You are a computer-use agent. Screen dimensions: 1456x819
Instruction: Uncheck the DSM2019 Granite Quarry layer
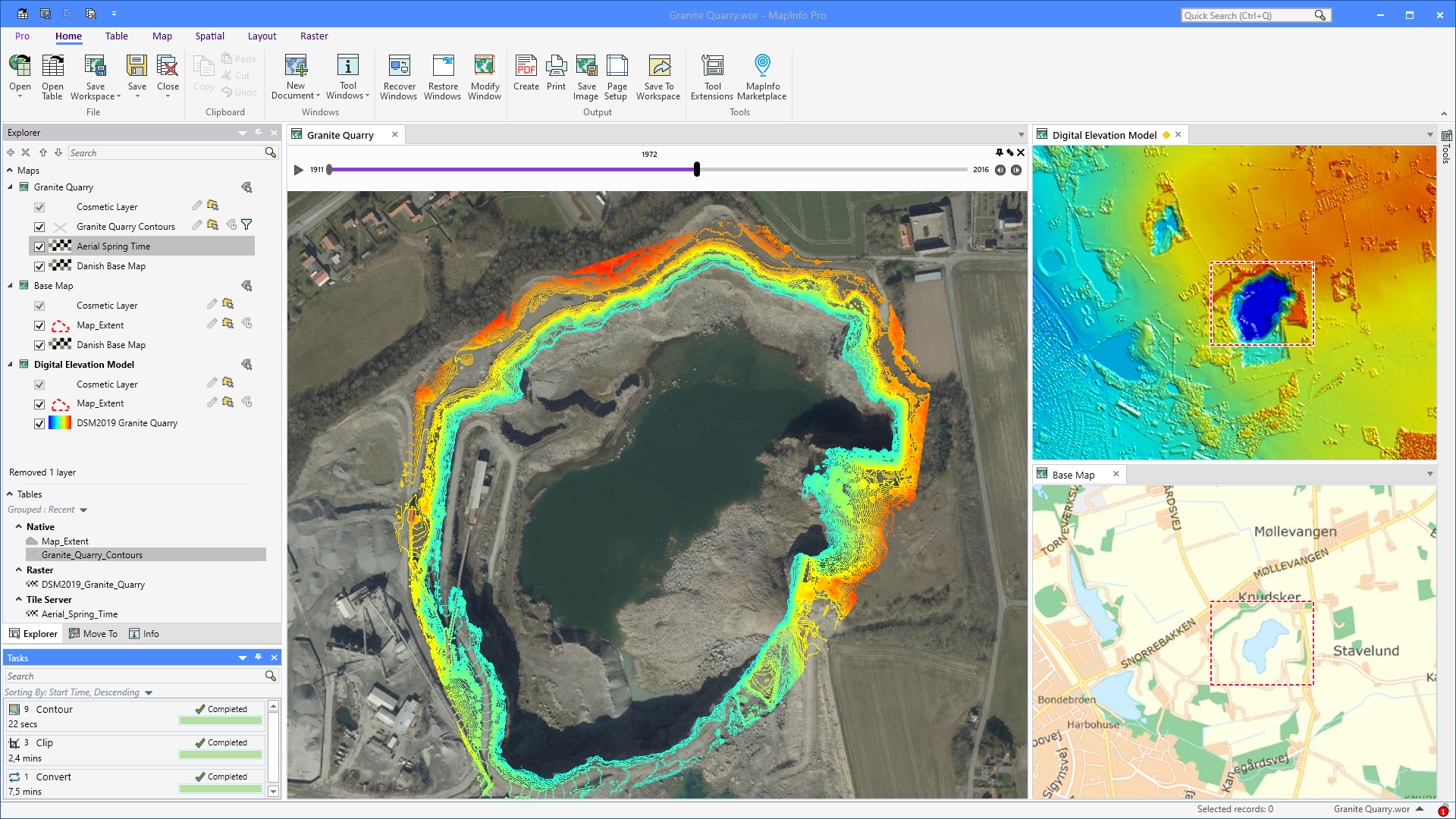pos(39,423)
